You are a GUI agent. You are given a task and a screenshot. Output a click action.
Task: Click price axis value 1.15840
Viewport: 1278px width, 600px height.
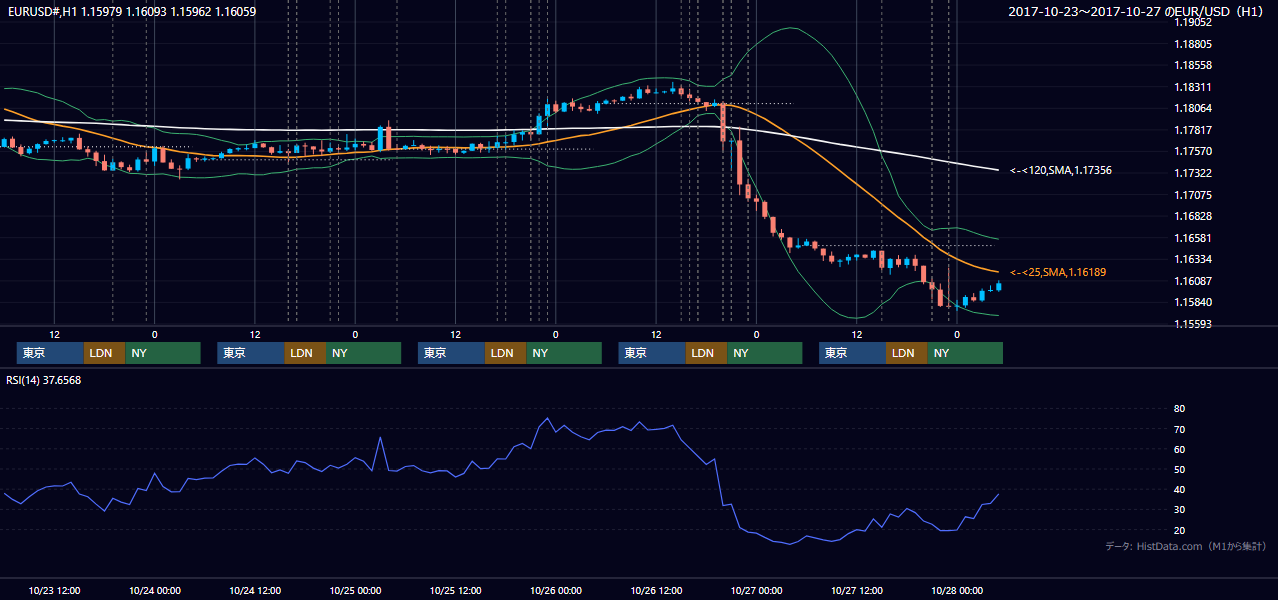click(x=1193, y=302)
